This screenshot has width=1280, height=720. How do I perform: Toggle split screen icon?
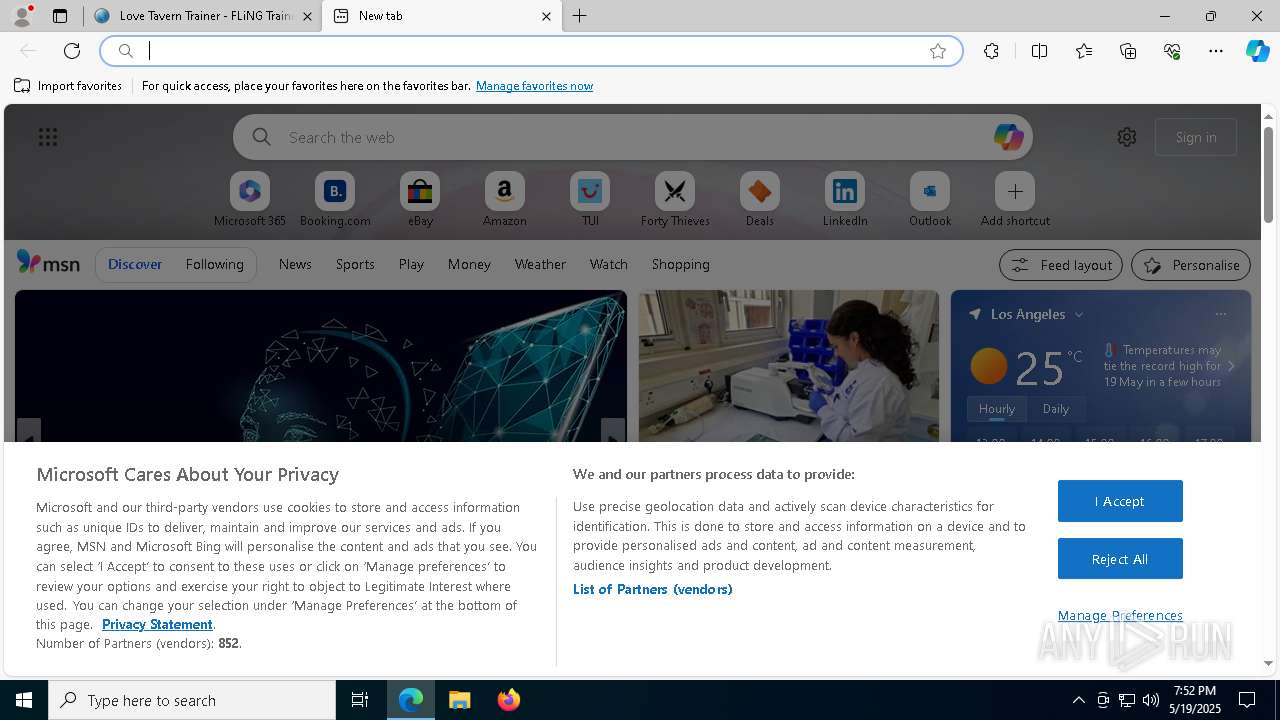[x=1039, y=51]
